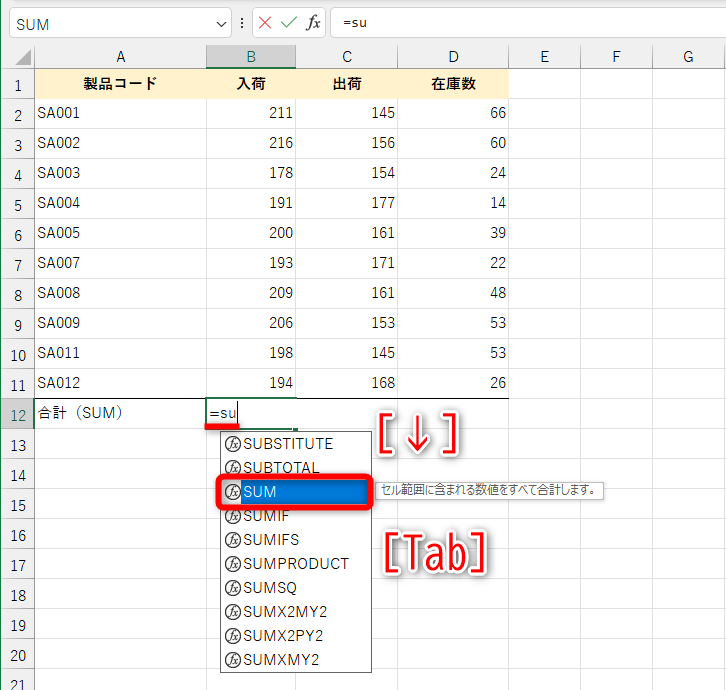Click active cell B12 containing =su
This screenshot has width=726, height=690.
pyautogui.click(x=251, y=413)
